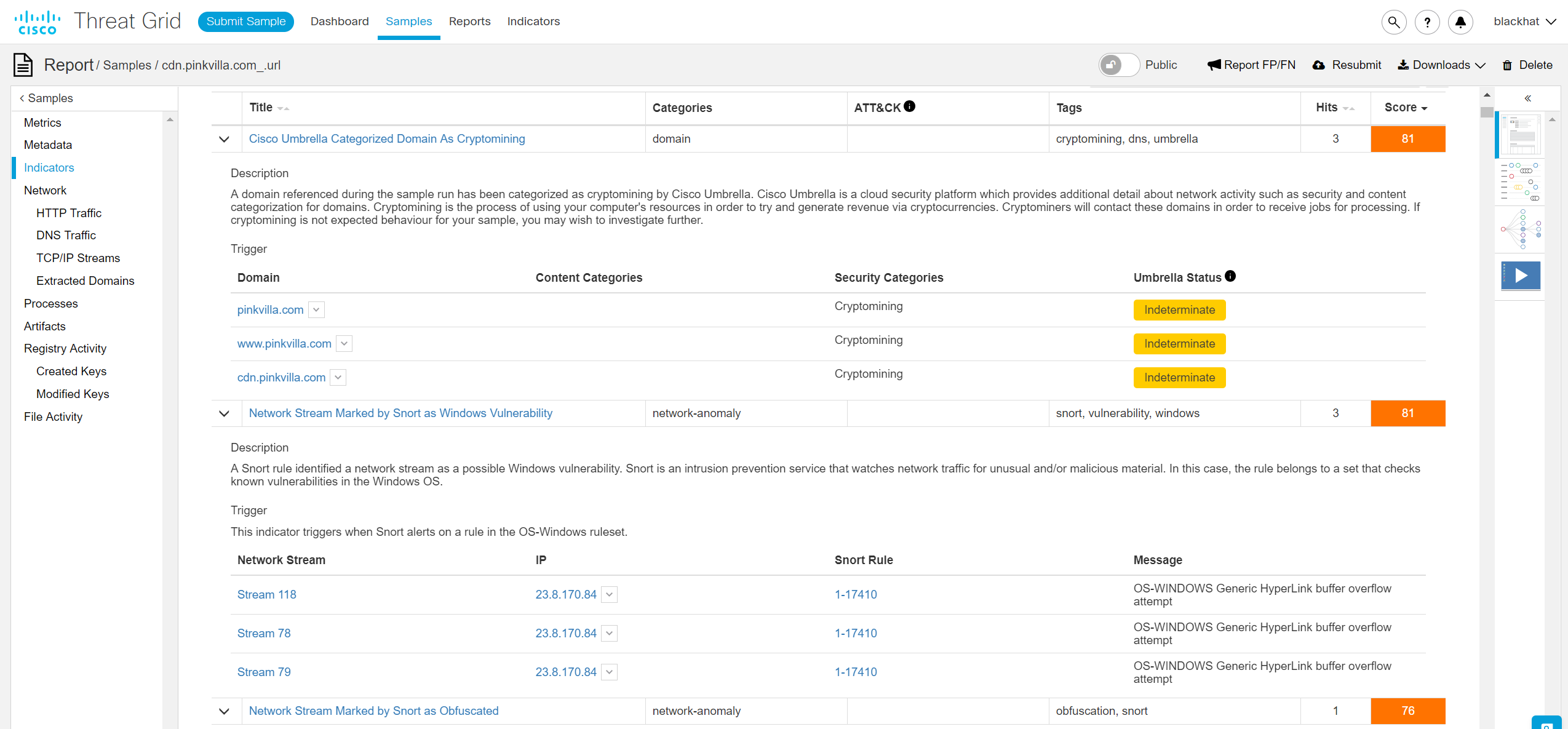
Task: Open the search tool
Action: 1393,22
